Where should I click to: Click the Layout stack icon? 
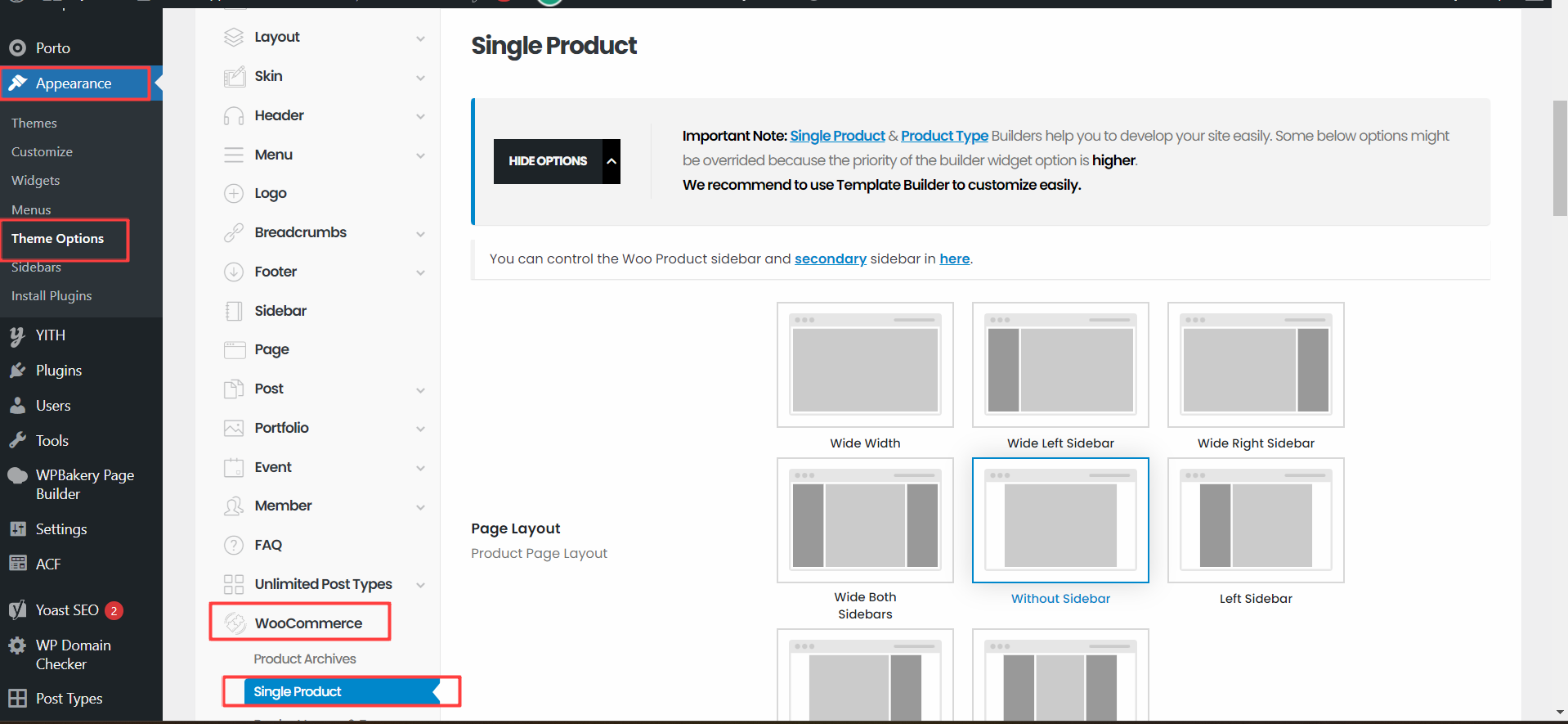click(234, 37)
